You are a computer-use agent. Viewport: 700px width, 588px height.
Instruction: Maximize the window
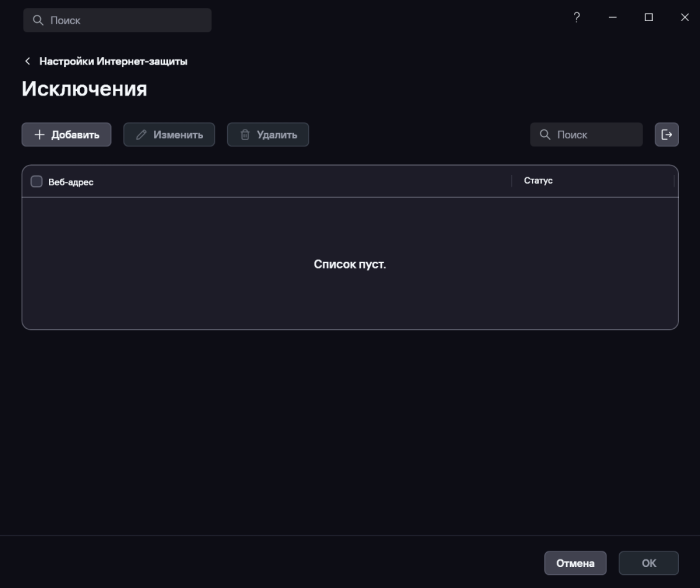point(649,17)
